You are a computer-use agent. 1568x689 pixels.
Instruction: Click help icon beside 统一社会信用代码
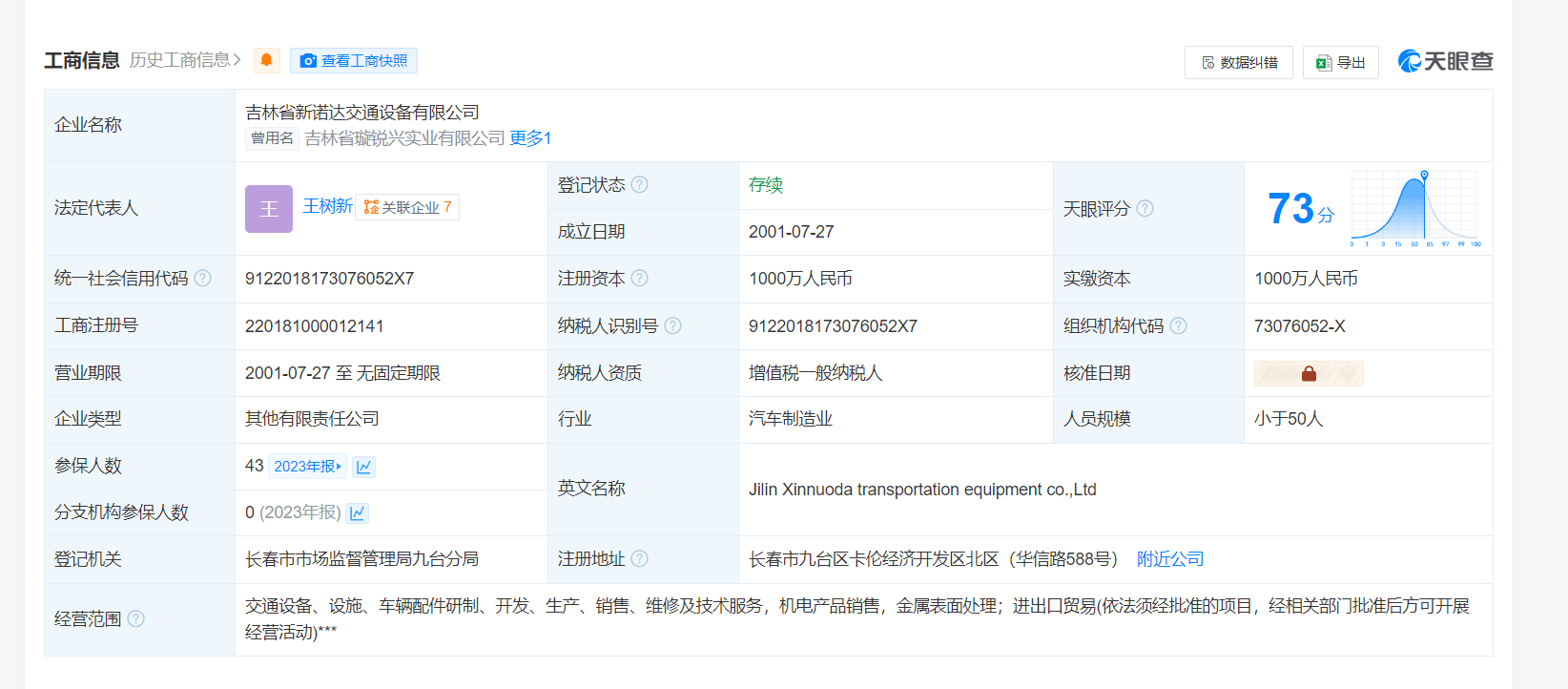click(203, 278)
